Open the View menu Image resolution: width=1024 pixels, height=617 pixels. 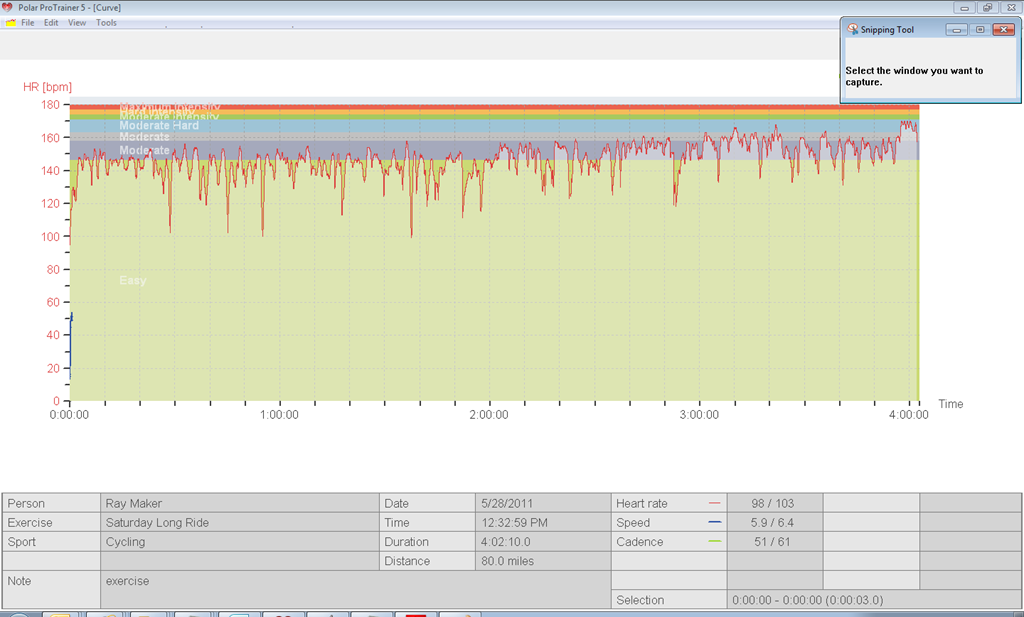pyautogui.click(x=77, y=23)
